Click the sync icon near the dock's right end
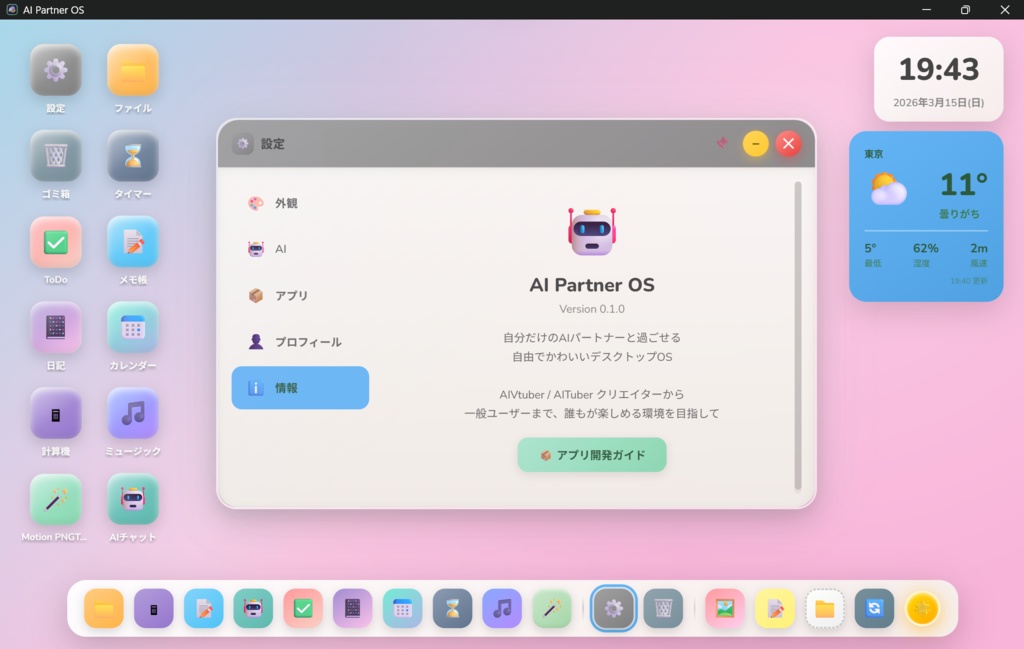Screen dimensions: 1024x649 (874, 608)
